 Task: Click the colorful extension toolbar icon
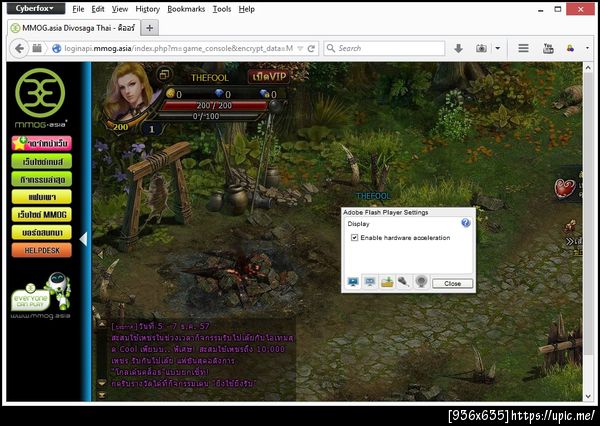click(570, 48)
